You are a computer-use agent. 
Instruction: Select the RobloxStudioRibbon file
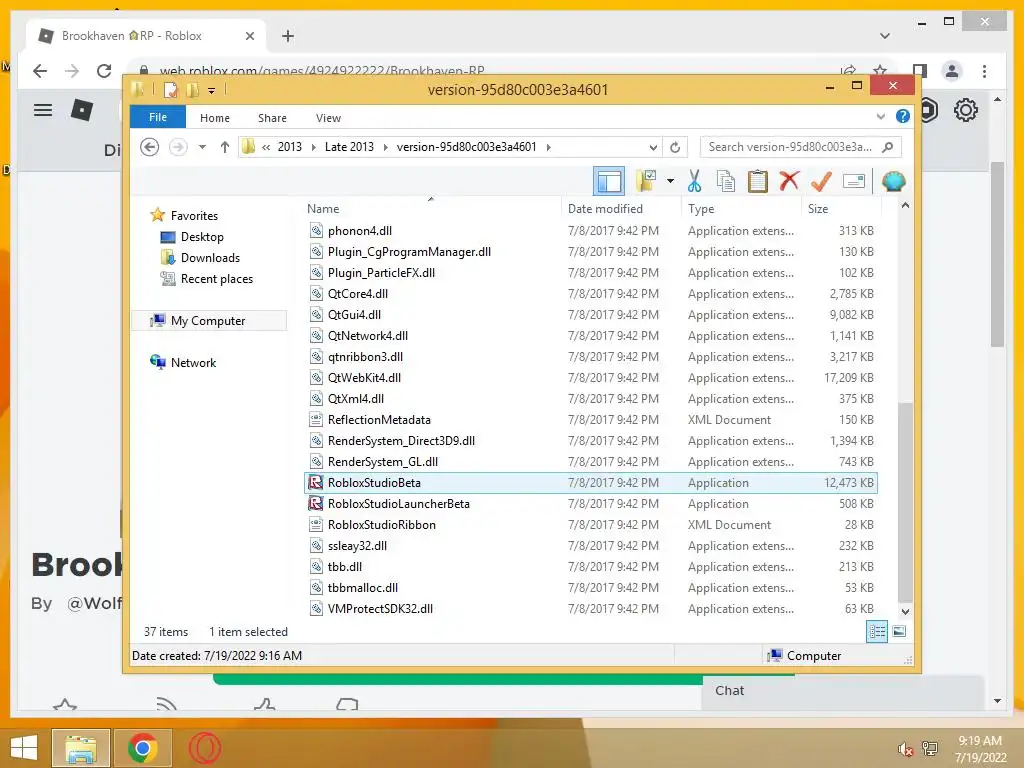[x=591, y=524]
